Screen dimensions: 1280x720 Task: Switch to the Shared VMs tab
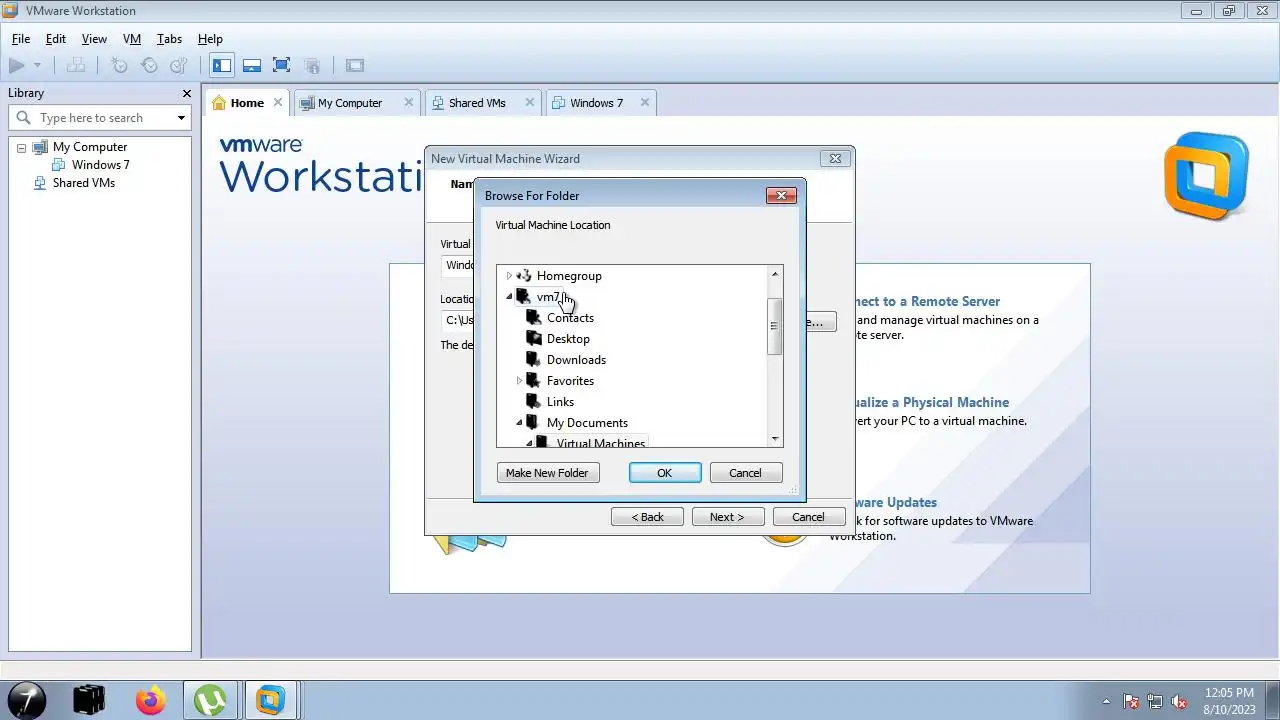pyautogui.click(x=477, y=103)
